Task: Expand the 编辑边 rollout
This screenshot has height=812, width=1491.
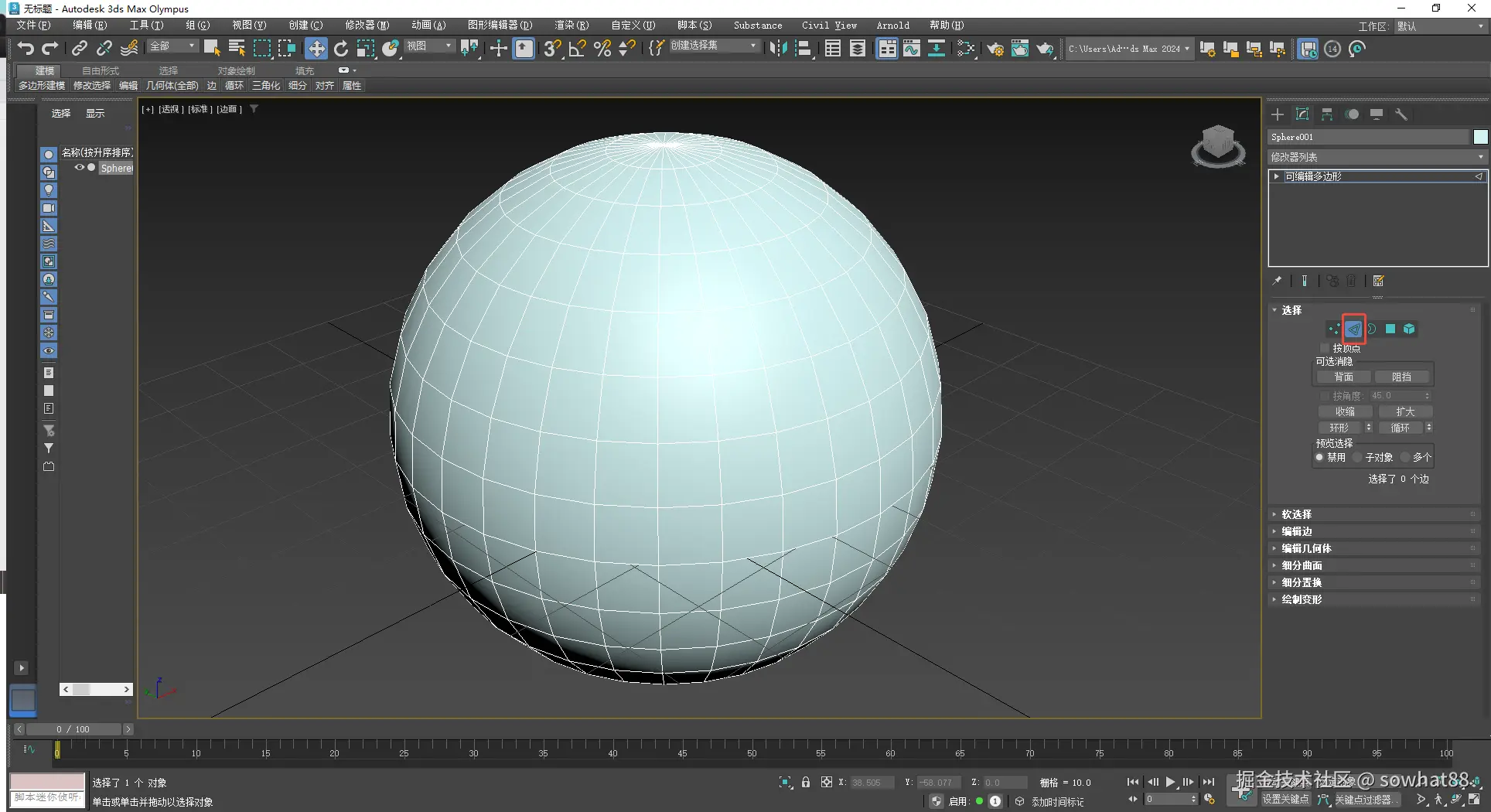Action: click(1297, 531)
